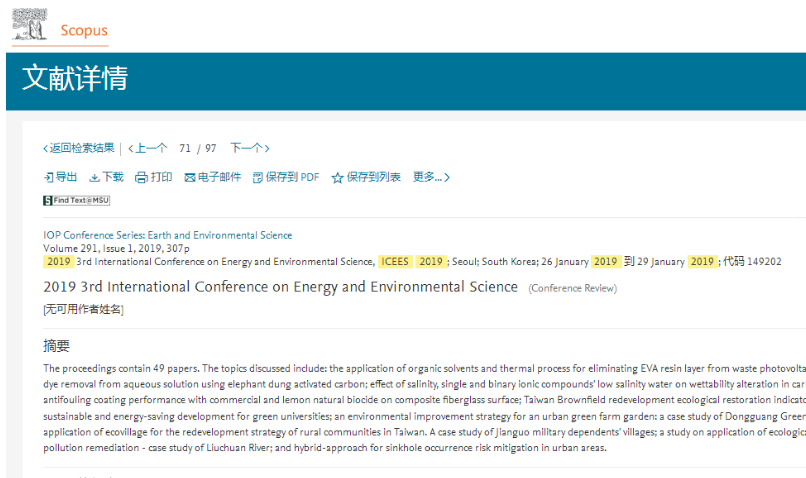Image resolution: width=806 pixels, height=478 pixels.
Task: Click the 电子邮件 email text label
Action: [219, 177]
